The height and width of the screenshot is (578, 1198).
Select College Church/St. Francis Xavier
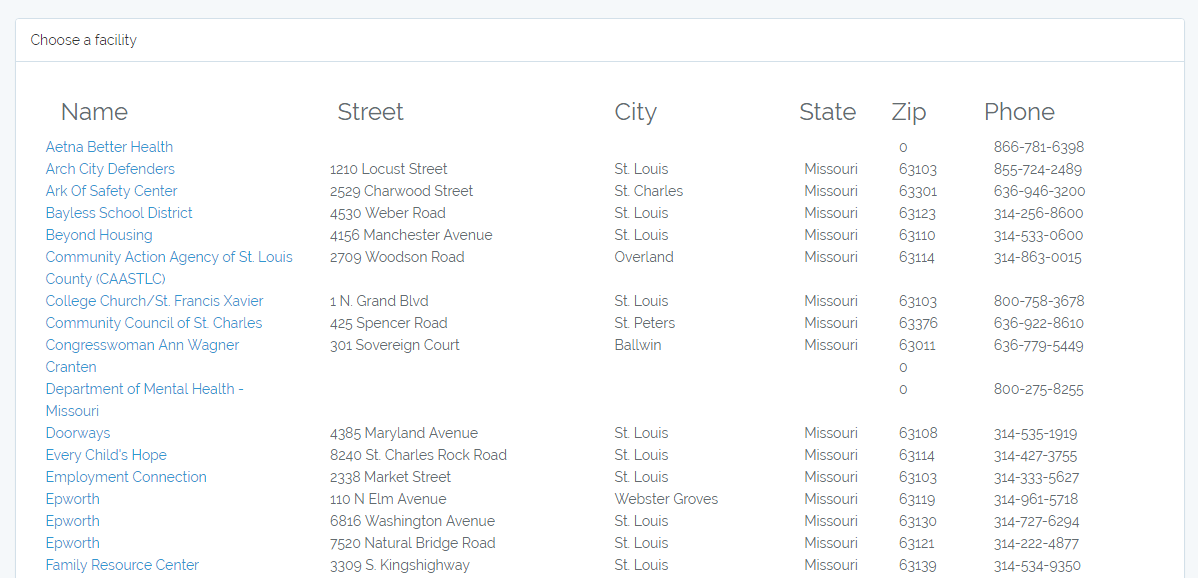pyautogui.click(x=154, y=301)
